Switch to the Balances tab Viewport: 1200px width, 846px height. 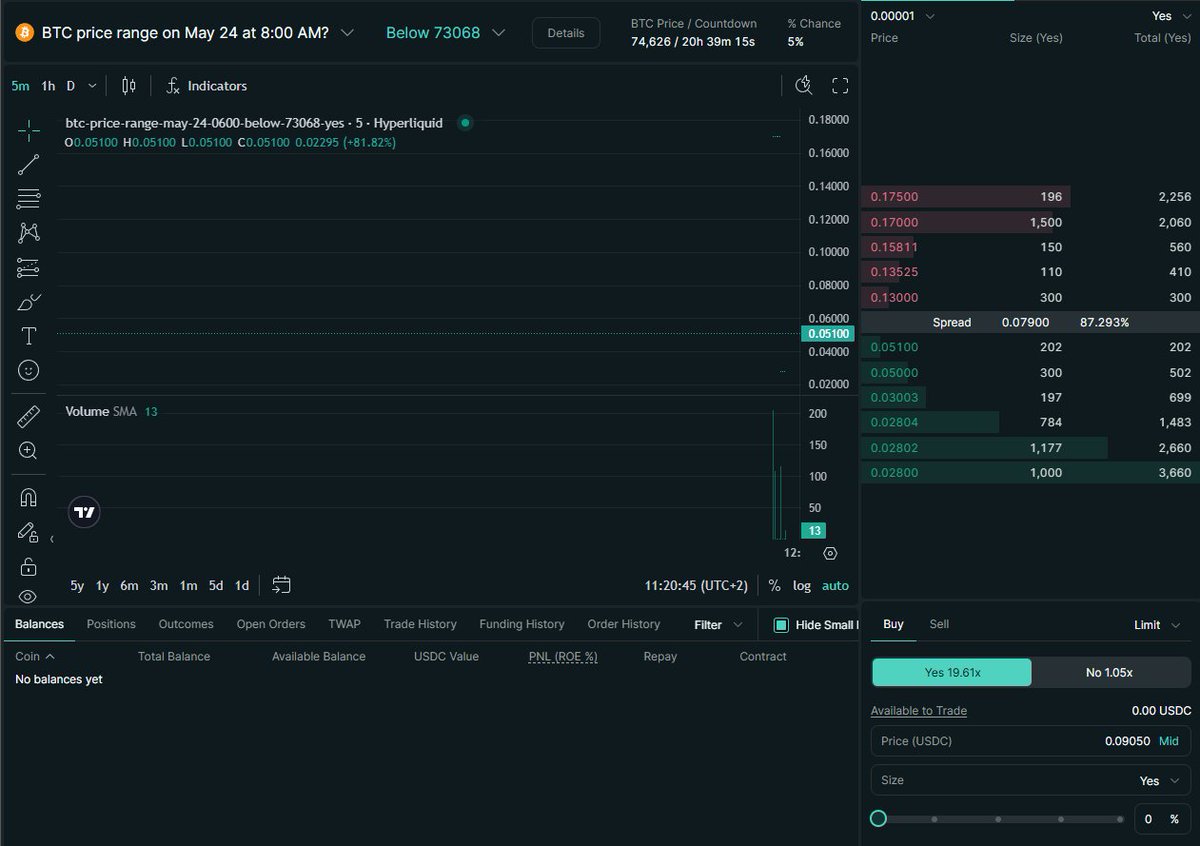pos(39,624)
